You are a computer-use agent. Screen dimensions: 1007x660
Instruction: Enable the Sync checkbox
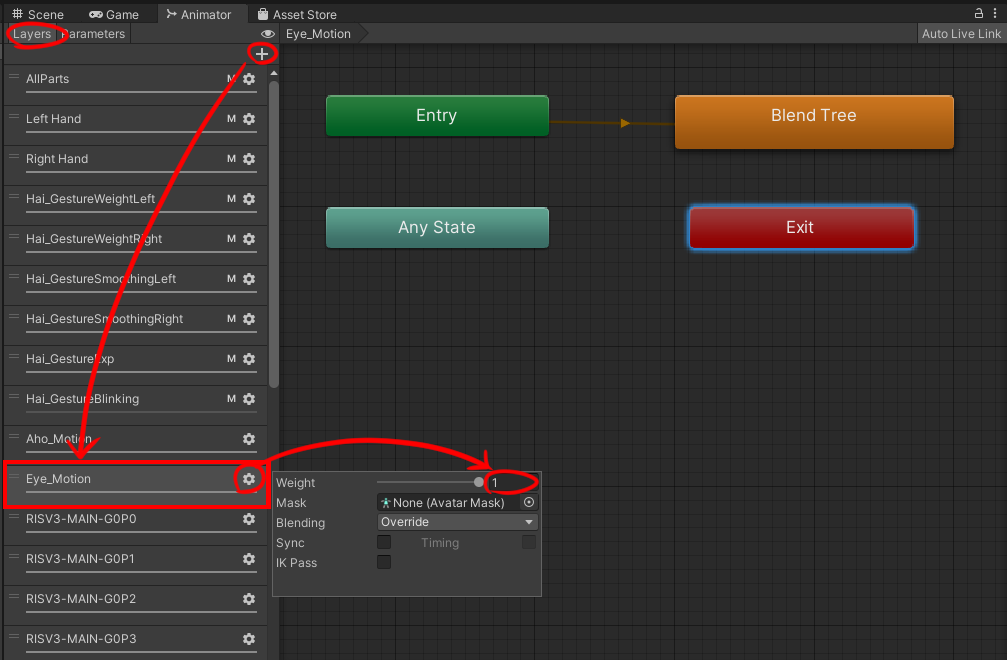(384, 543)
